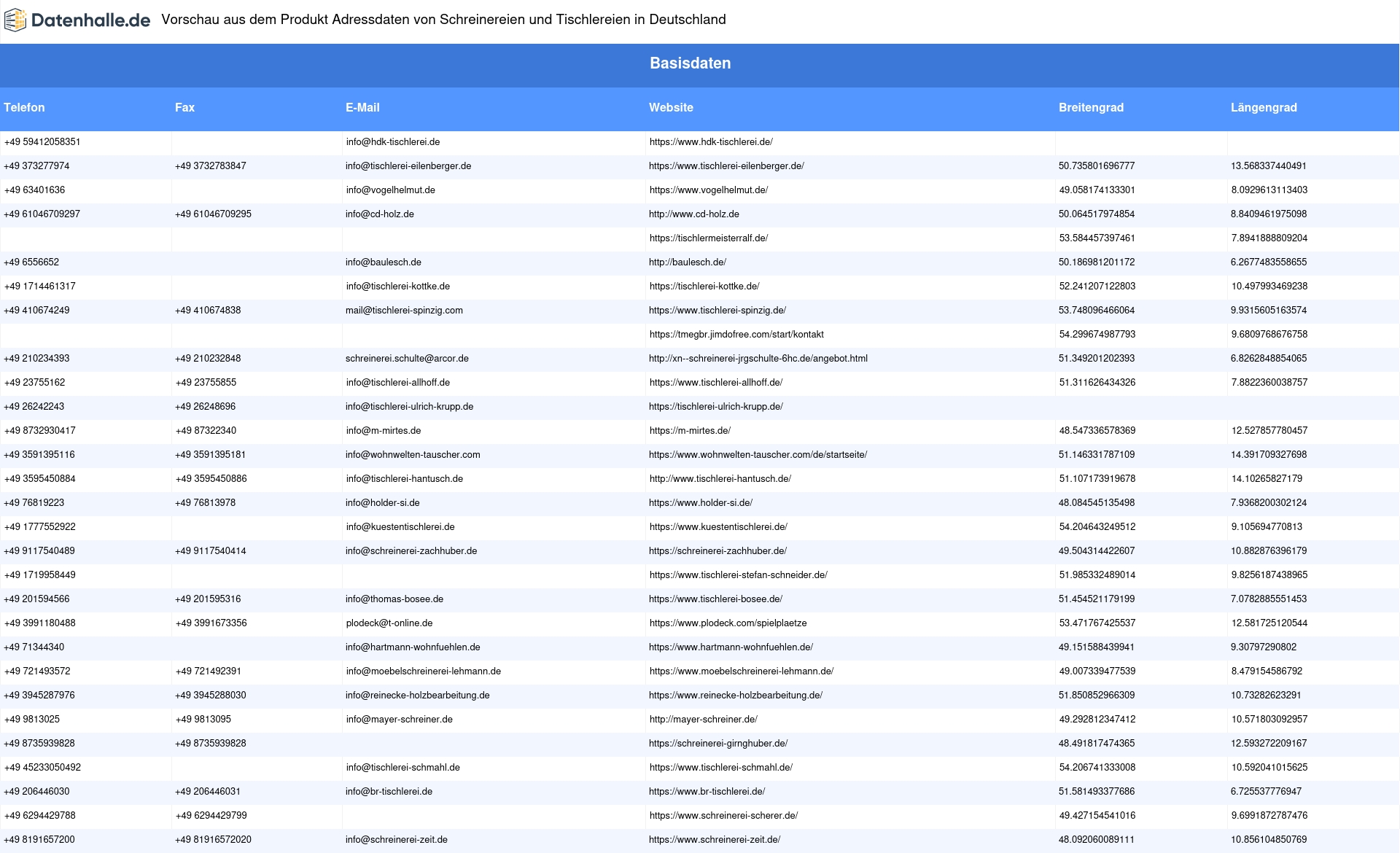Select email schreinerei.schulte@arcor.de
This screenshot has width=1400, height=853.
click(407, 359)
